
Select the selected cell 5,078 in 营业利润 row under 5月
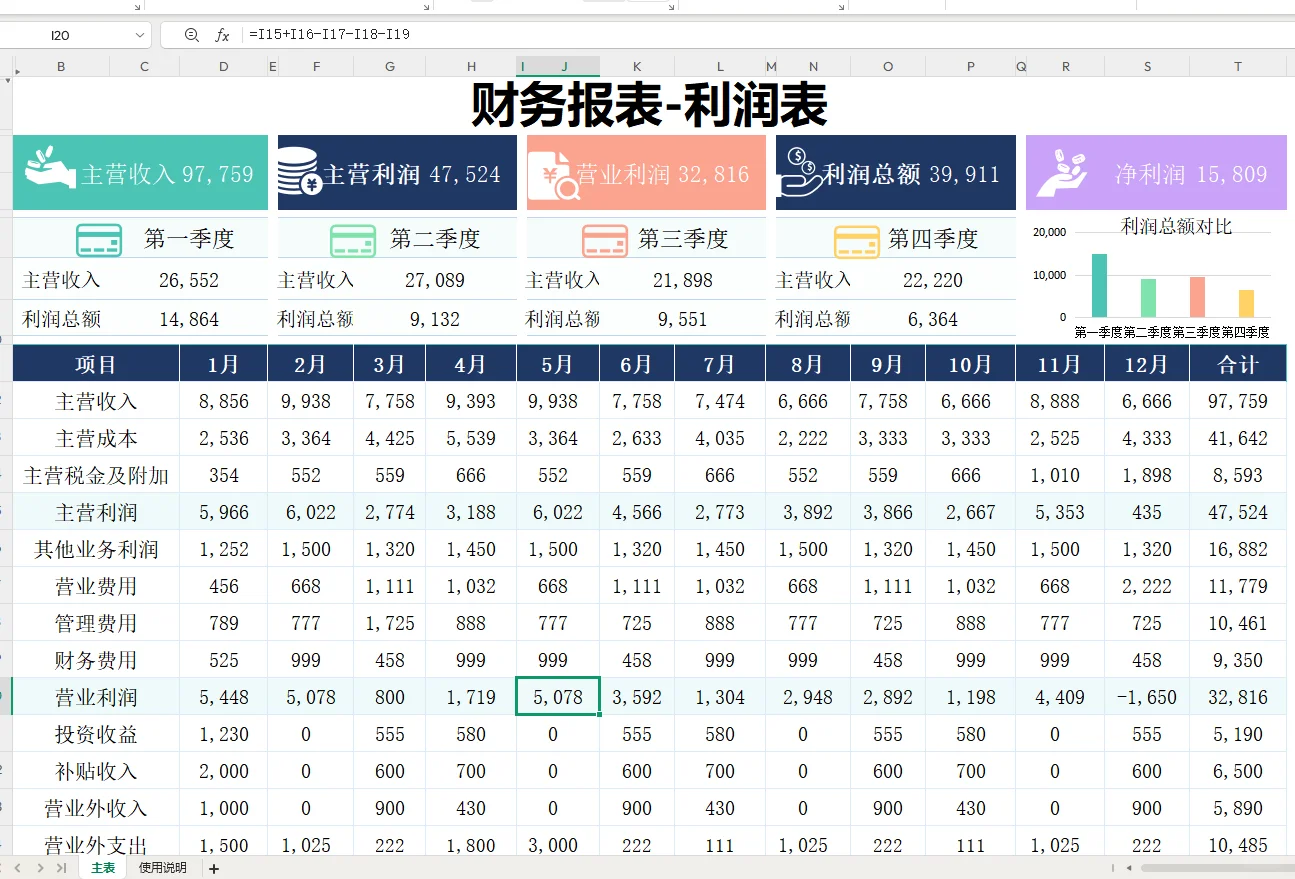click(558, 697)
